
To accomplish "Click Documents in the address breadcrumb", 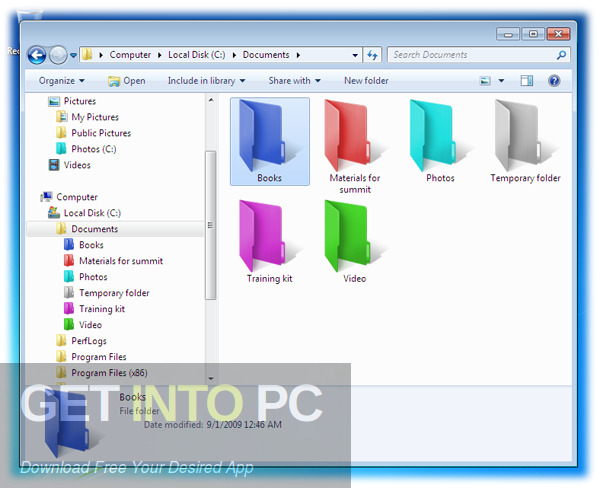I will [266, 55].
